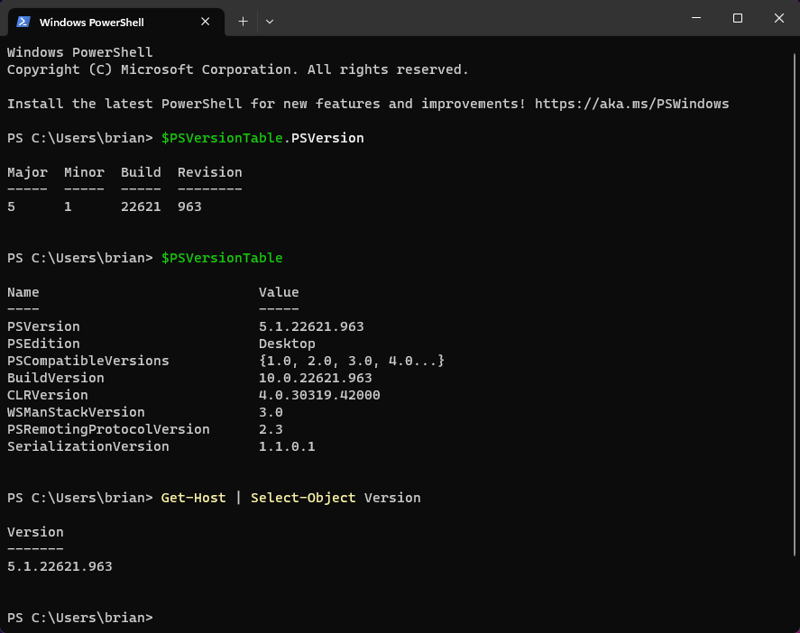Screen dimensions: 800x633
Task: Click the "SerializationVersion" row name
Action: pyautogui.click(x=88, y=446)
